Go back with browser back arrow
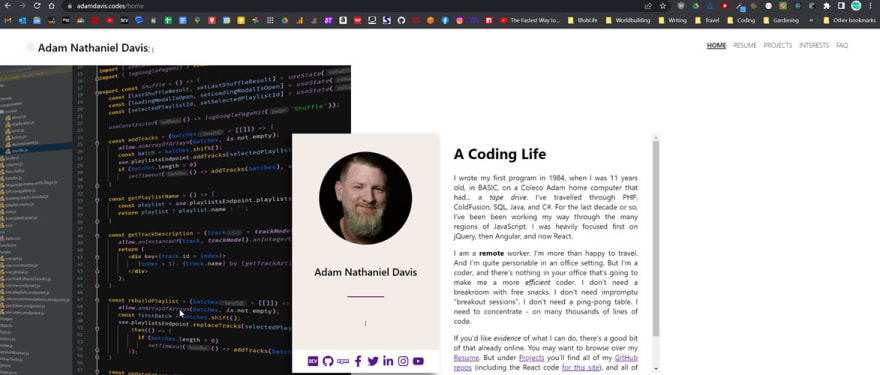 7,6
